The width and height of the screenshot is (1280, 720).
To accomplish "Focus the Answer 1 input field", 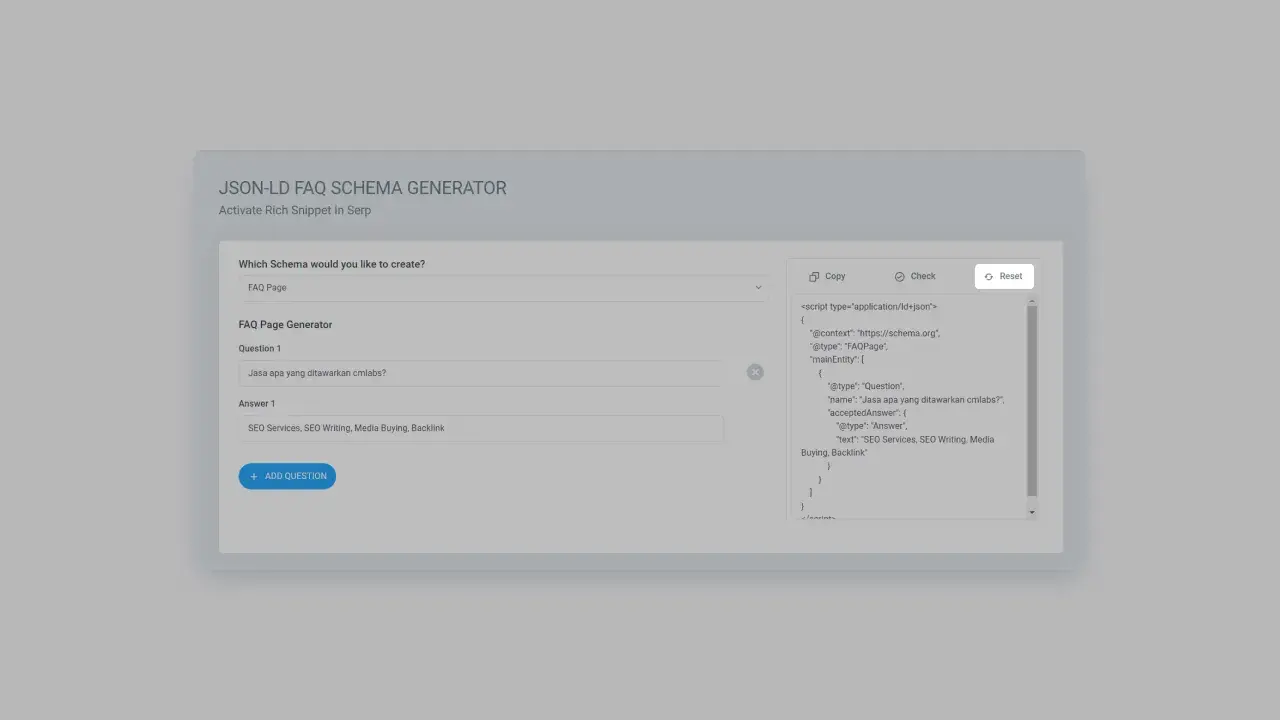I will [480, 428].
